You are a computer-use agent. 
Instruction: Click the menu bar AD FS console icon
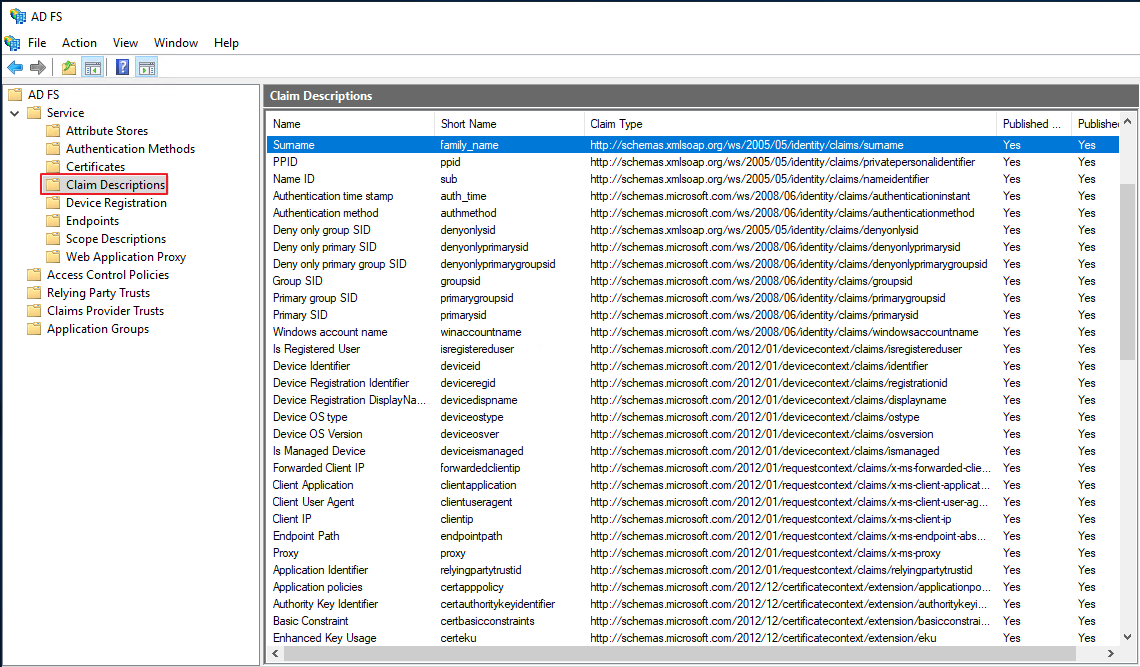pos(12,42)
